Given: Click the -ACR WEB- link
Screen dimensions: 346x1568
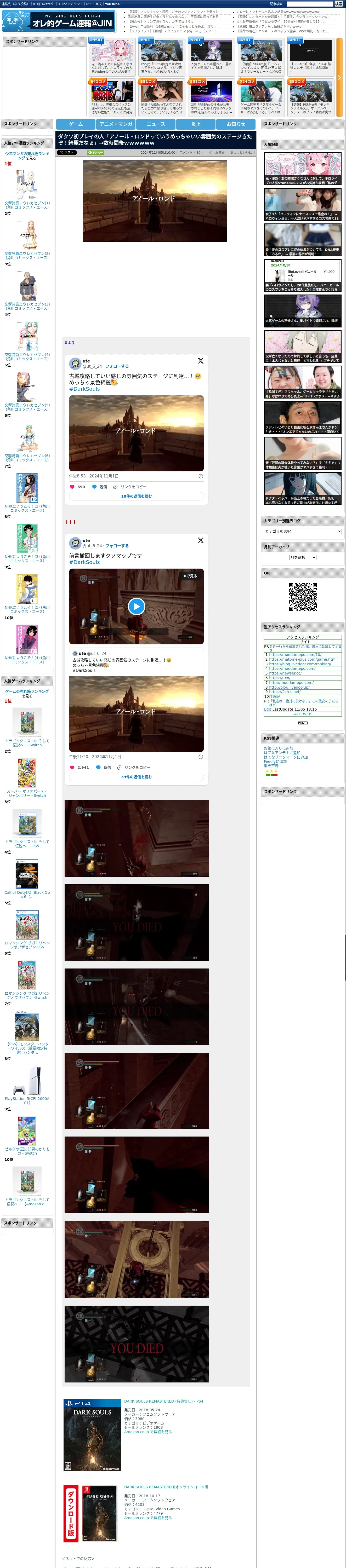Looking at the screenshot, I should point(303,714).
